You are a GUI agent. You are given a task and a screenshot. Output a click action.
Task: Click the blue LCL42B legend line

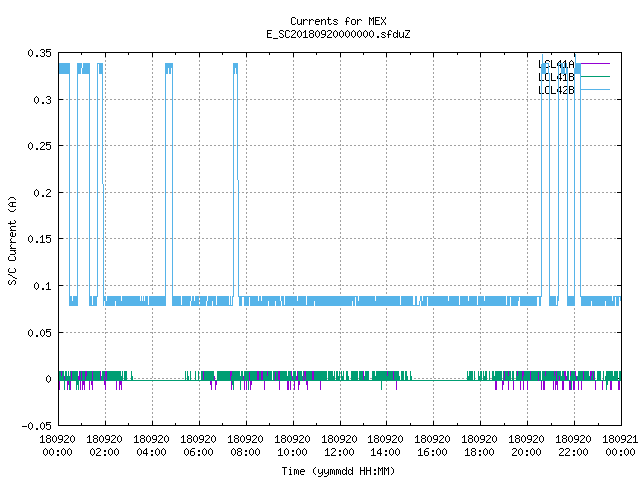tap(595, 89)
